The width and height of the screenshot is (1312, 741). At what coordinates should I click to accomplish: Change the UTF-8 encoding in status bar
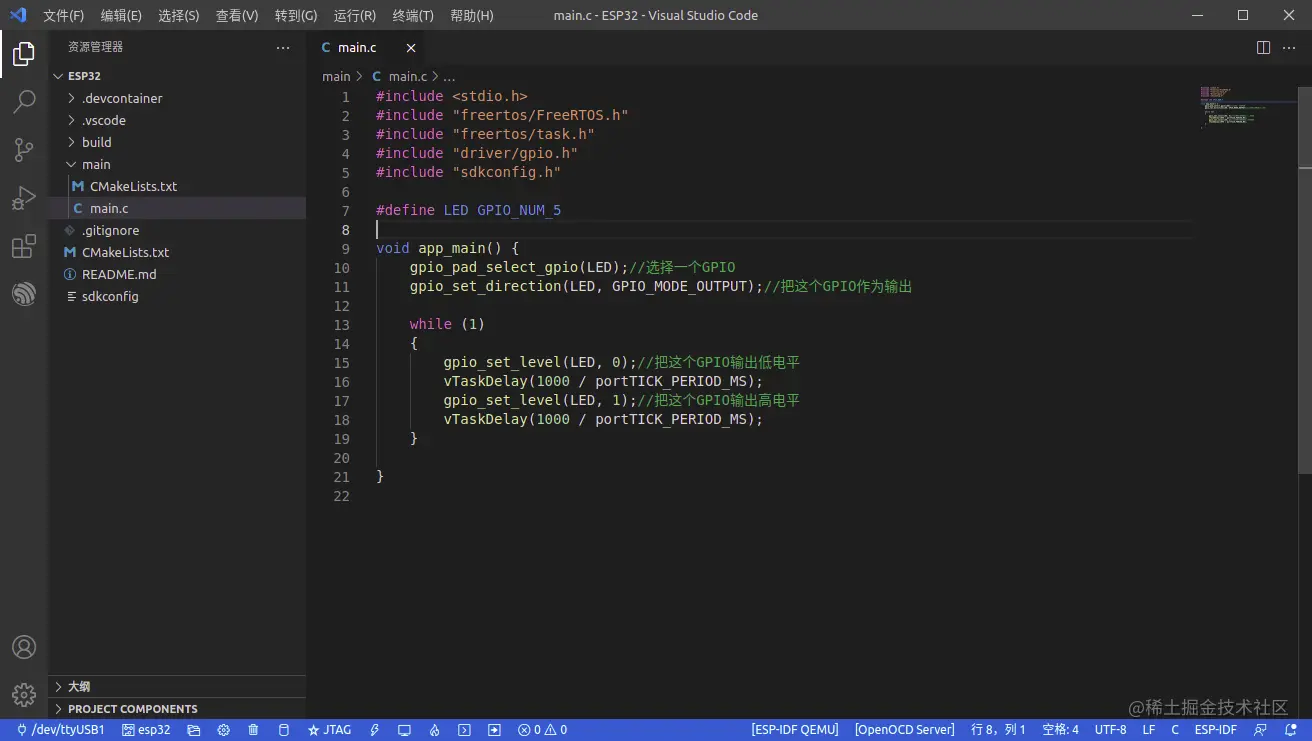1111,730
